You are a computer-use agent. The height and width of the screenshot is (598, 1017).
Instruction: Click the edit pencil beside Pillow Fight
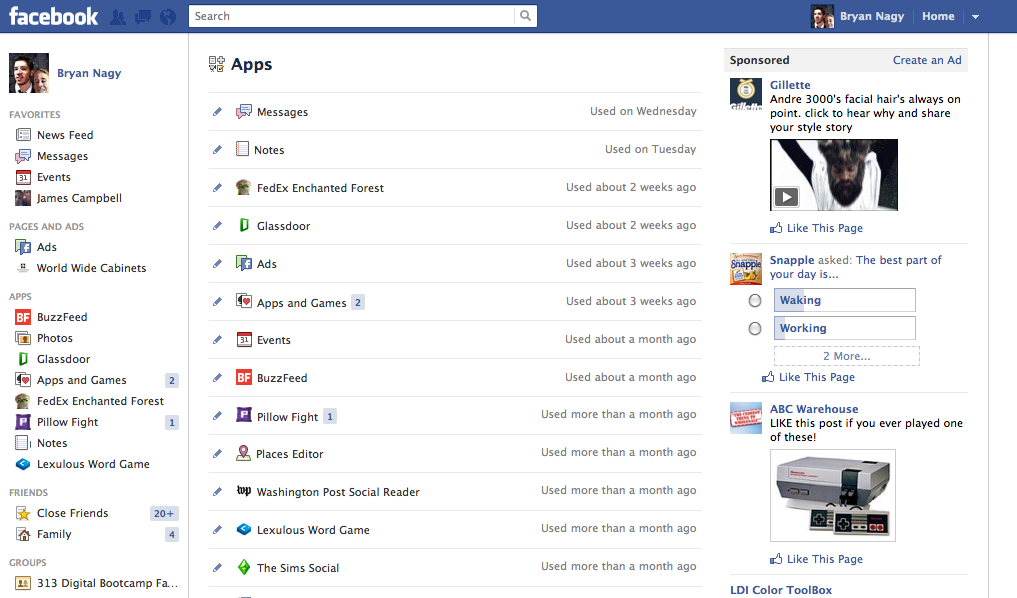coord(218,416)
